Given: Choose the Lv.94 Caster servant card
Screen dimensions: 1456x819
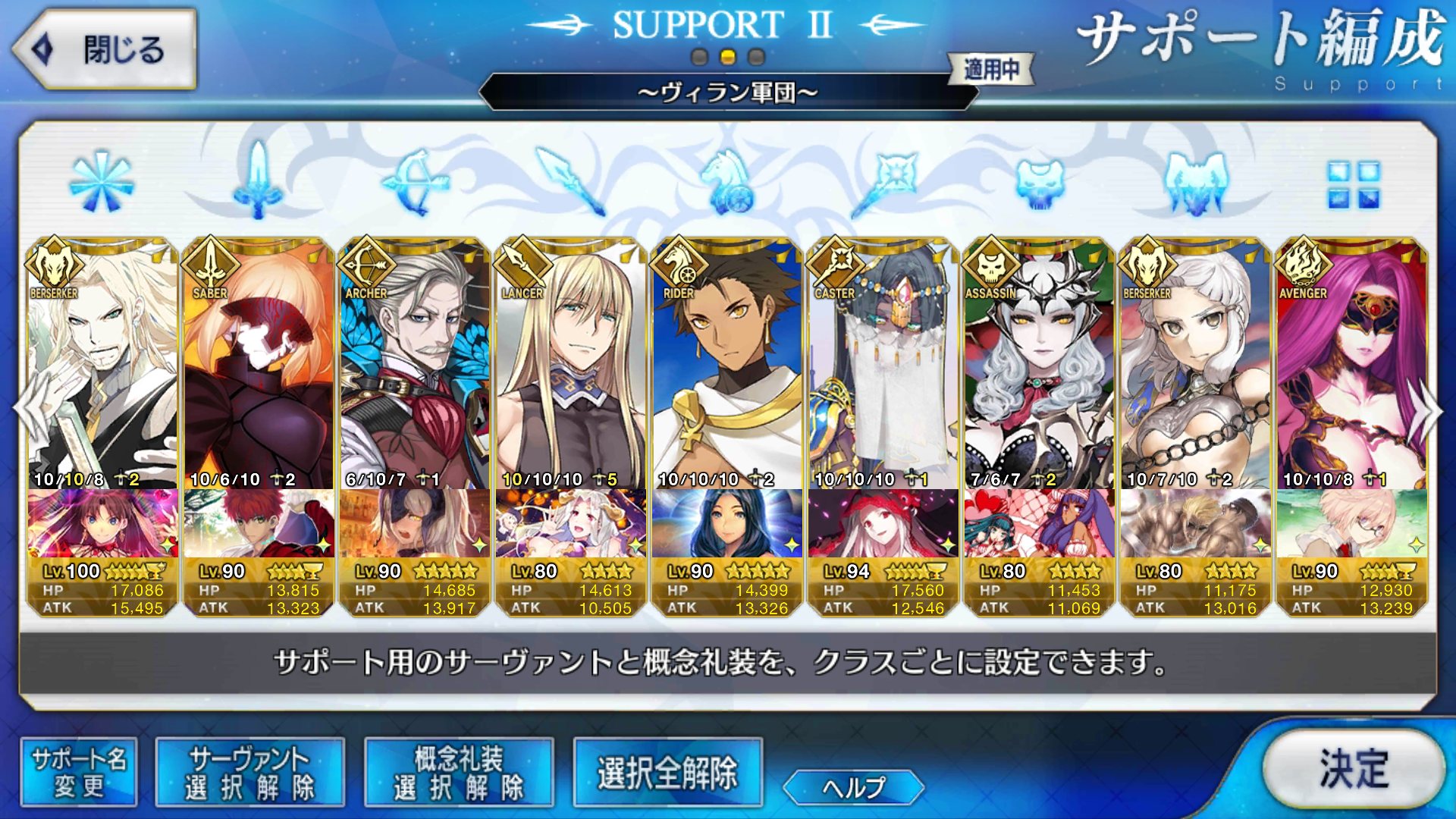Looking at the screenshot, I should point(883,427).
